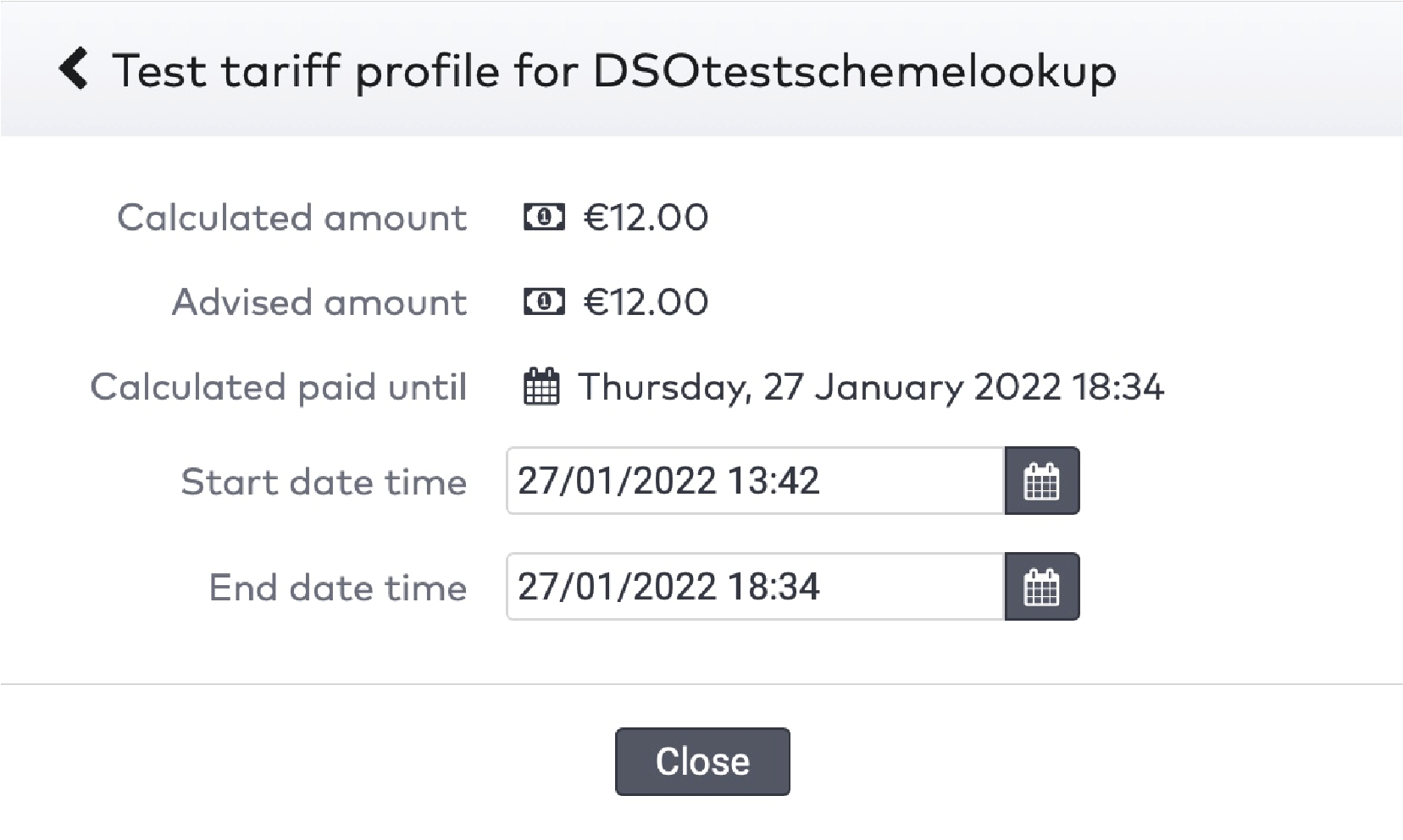Click the Test tariff profile title text
This screenshot has width=1403, height=840.
(613, 70)
